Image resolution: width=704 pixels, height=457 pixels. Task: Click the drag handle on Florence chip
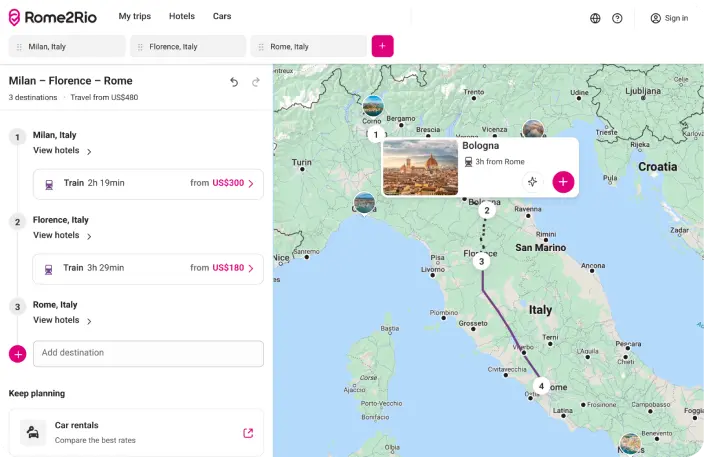point(140,47)
